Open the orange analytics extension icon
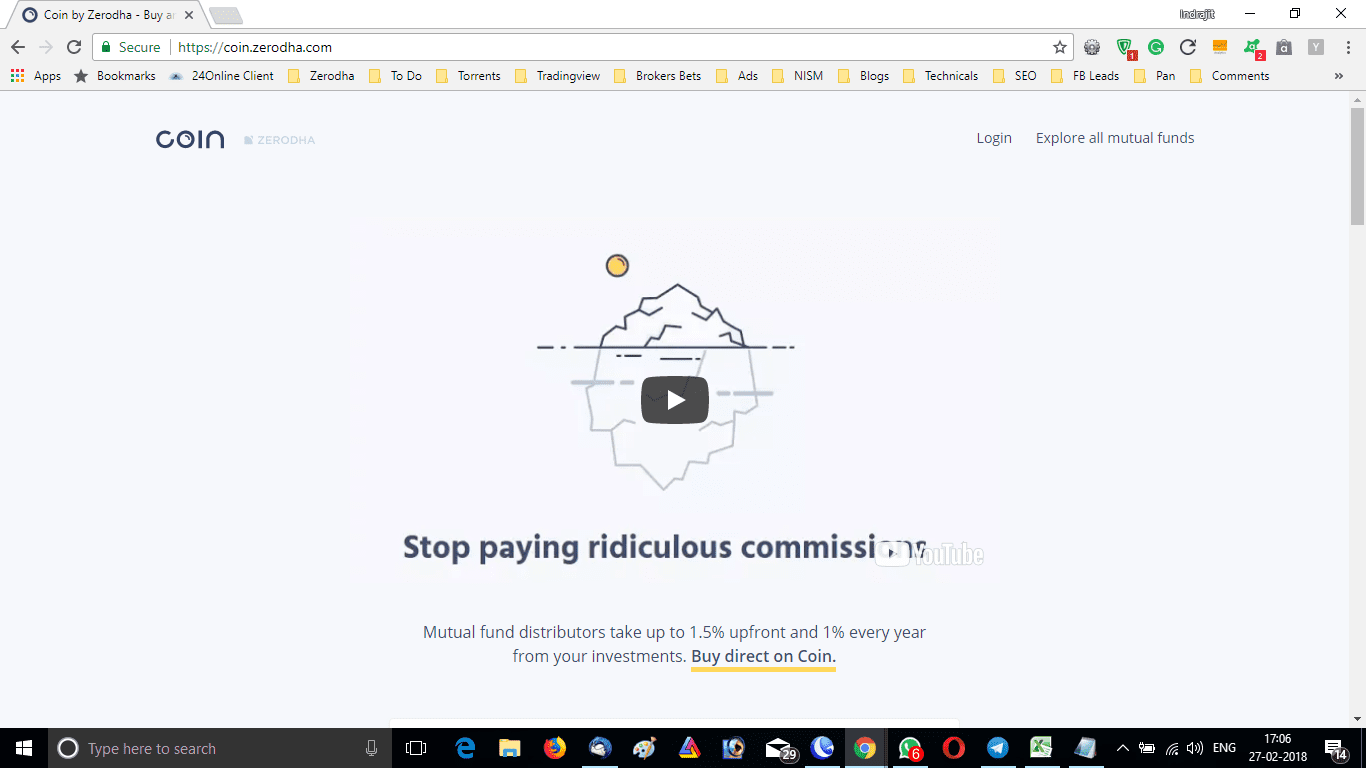1366x777 pixels. [1220, 47]
